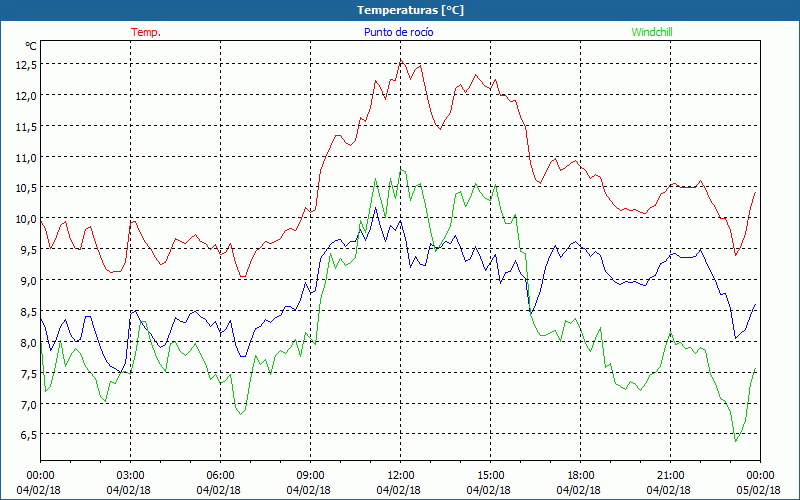Click the 10,5 y-axis value

[x=24, y=188]
